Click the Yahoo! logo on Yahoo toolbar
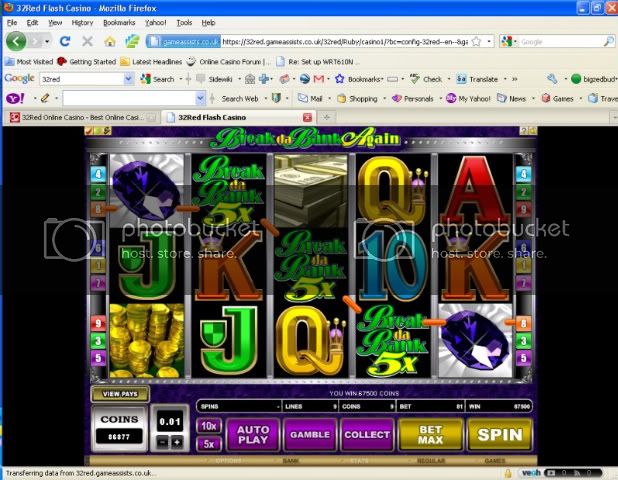The height and width of the screenshot is (480, 618). tap(15, 98)
